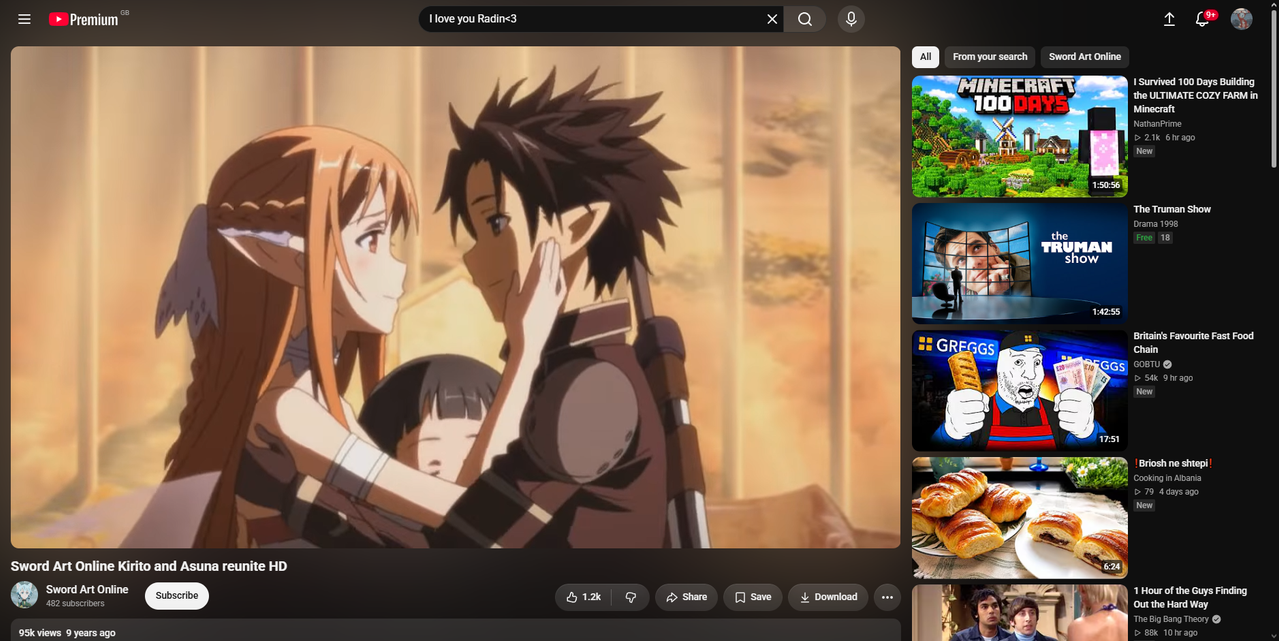Select the All filter chip

tap(926, 57)
